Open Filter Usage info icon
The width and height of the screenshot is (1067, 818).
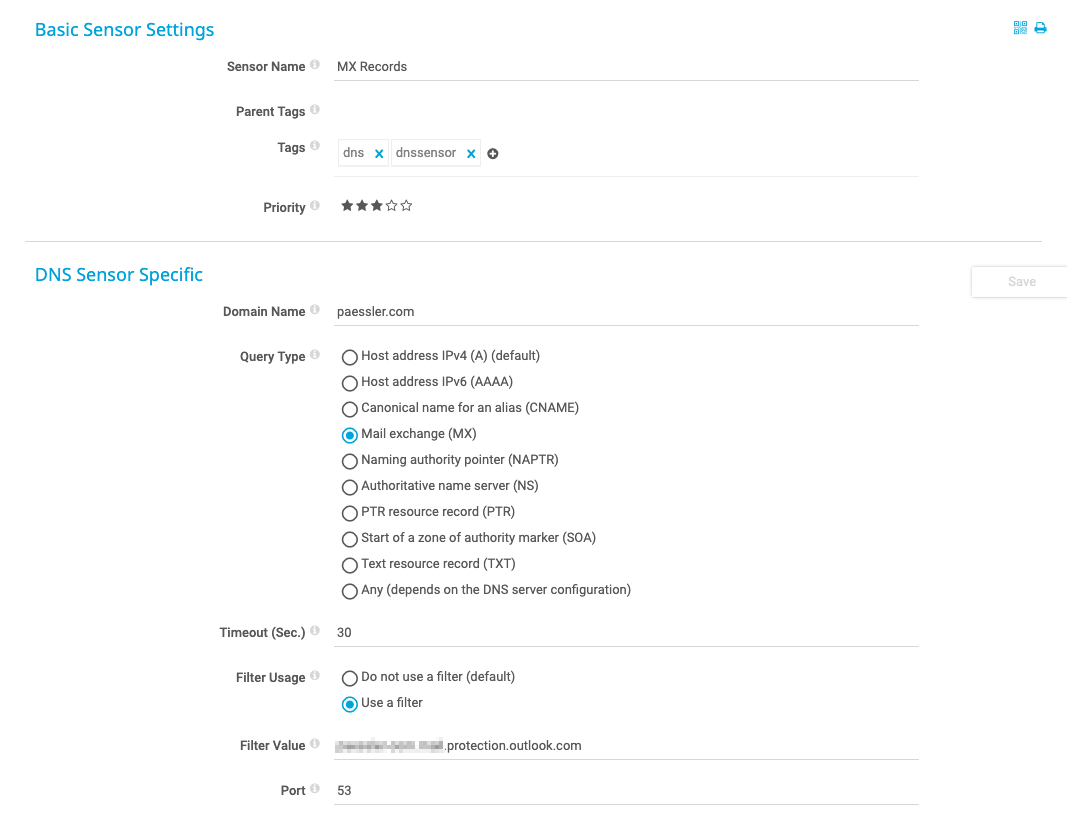point(315,676)
